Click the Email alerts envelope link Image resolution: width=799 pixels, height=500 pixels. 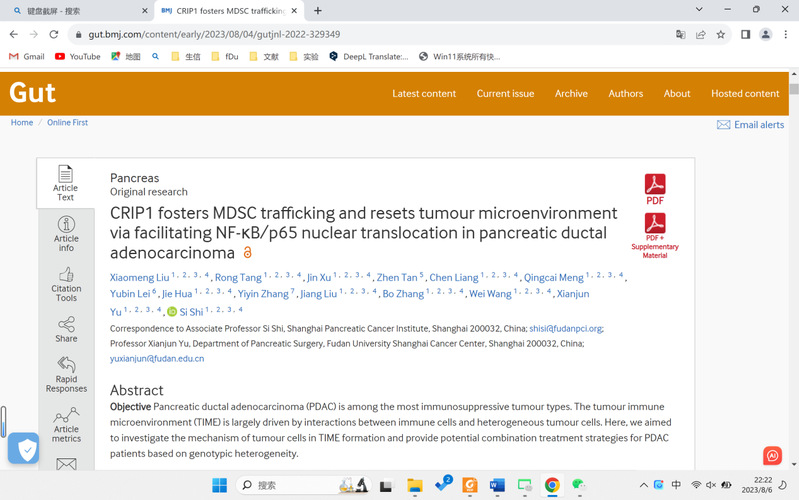point(750,125)
